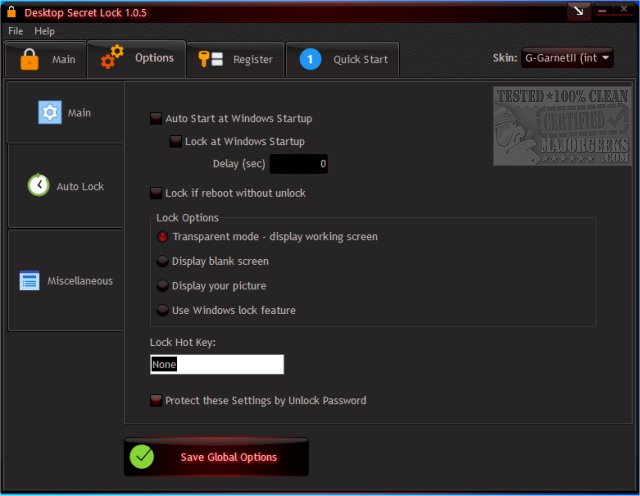Viewport: 640px width, 496px height.
Task: Click the blue list Miscellaneous icon
Action: tap(29, 280)
